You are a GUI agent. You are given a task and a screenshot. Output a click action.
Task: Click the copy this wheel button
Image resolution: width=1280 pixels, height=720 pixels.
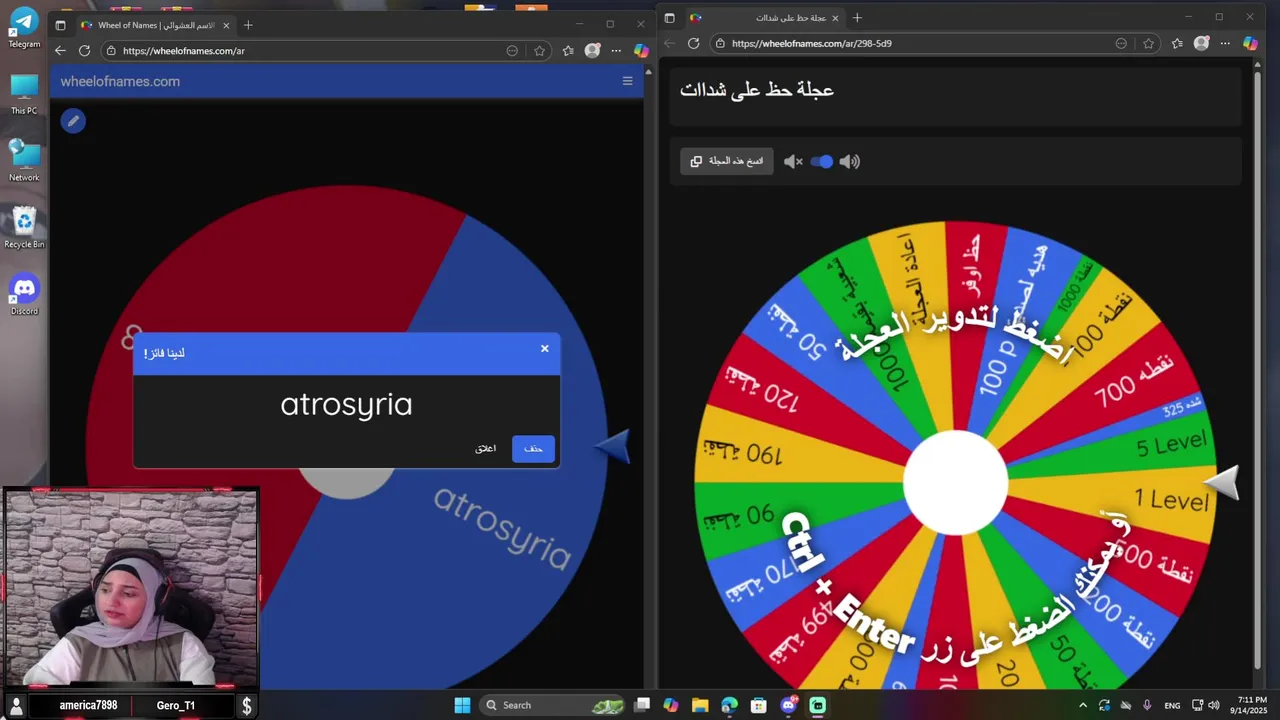tap(727, 161)
